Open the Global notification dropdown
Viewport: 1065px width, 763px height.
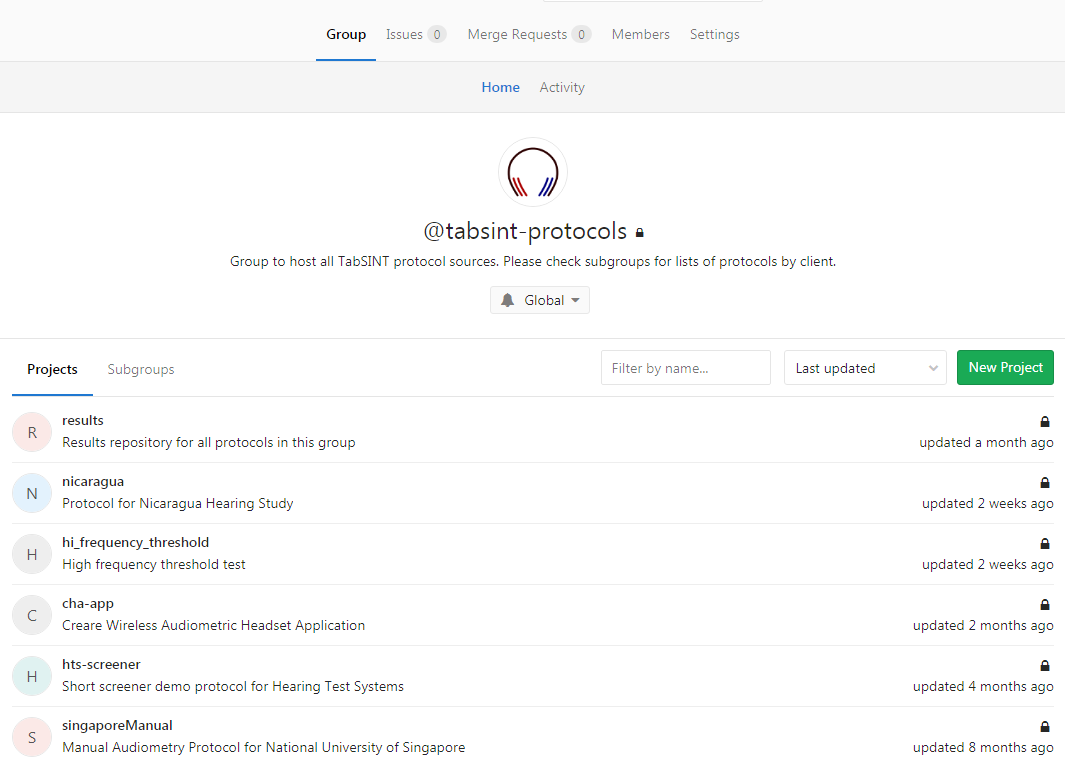[540, 300]
